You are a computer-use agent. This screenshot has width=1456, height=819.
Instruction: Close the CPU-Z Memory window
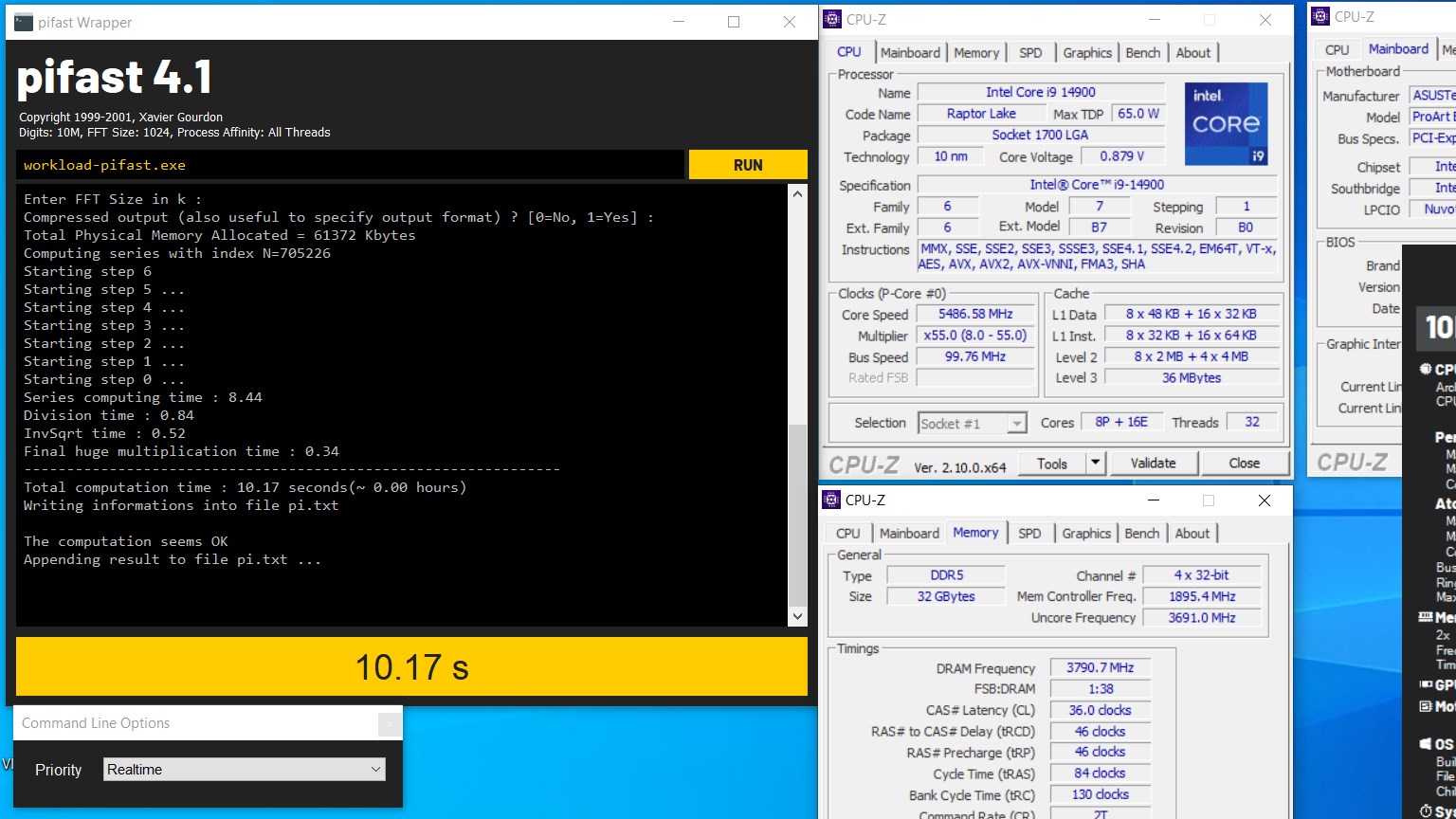click(1265, 500)
